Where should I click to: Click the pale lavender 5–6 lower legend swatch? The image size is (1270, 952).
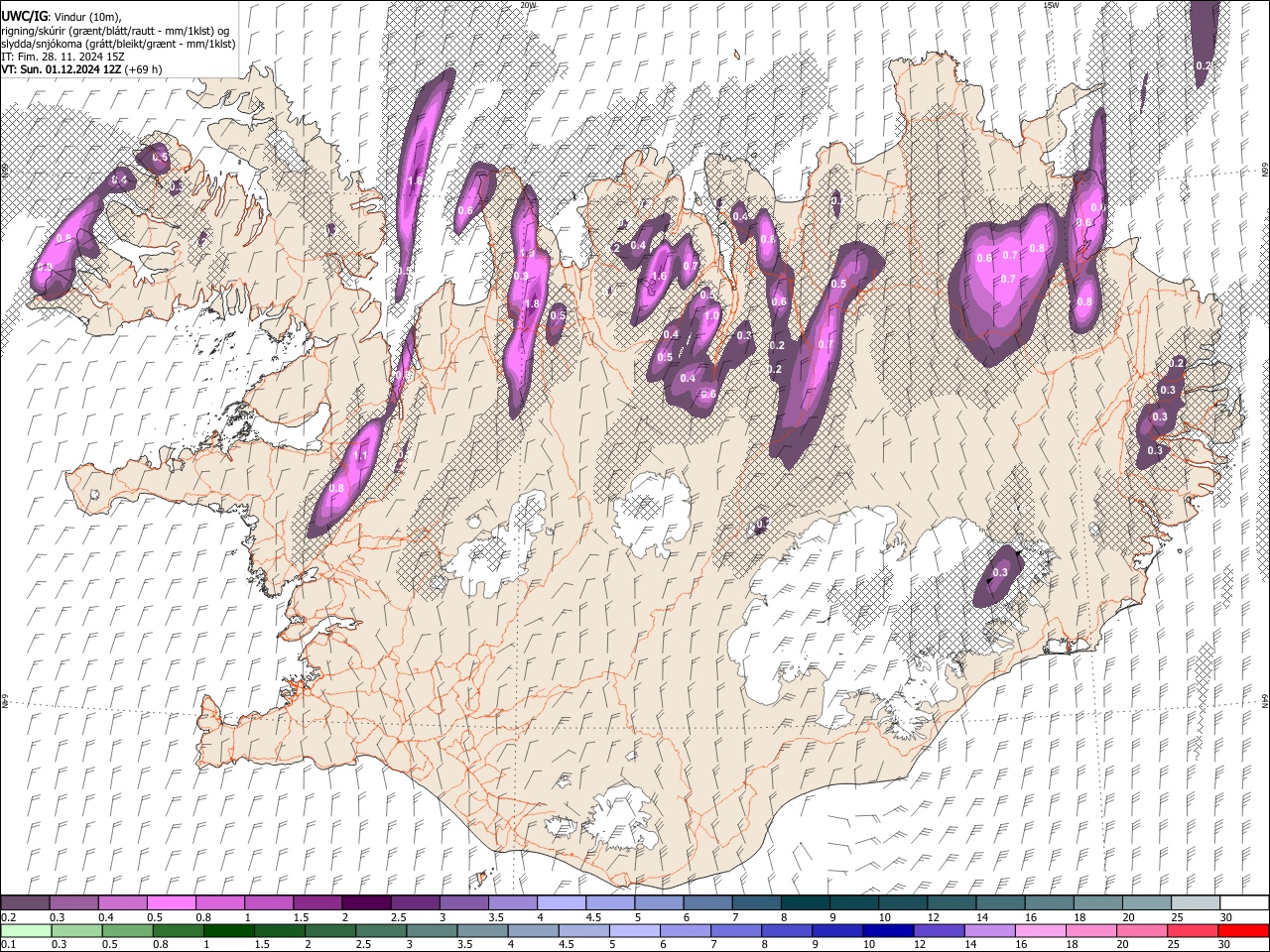(x=635, y=930)
